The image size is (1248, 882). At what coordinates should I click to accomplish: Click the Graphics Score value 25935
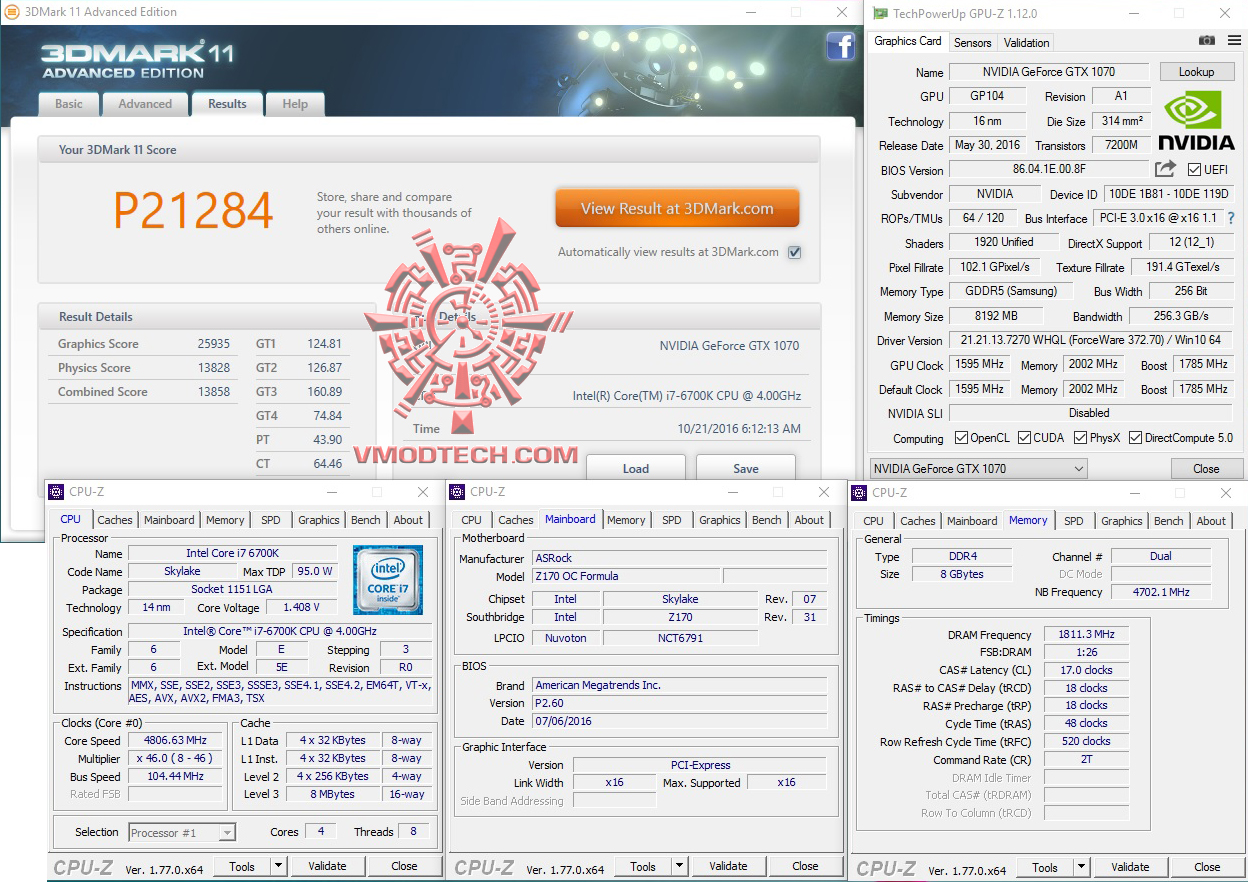[213, 344]
